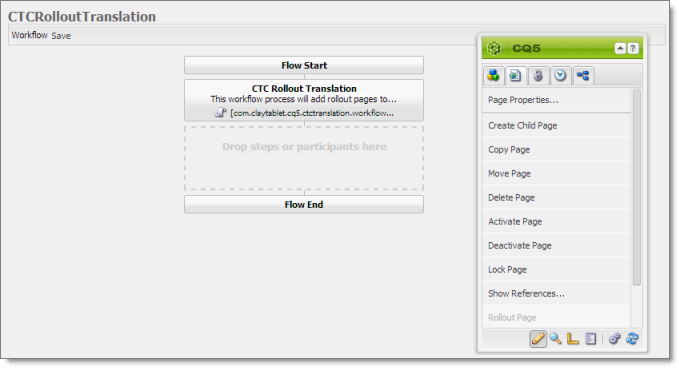Click the Reload page icon
This screenshot has height=368, width=679.
tap(632, 339)
